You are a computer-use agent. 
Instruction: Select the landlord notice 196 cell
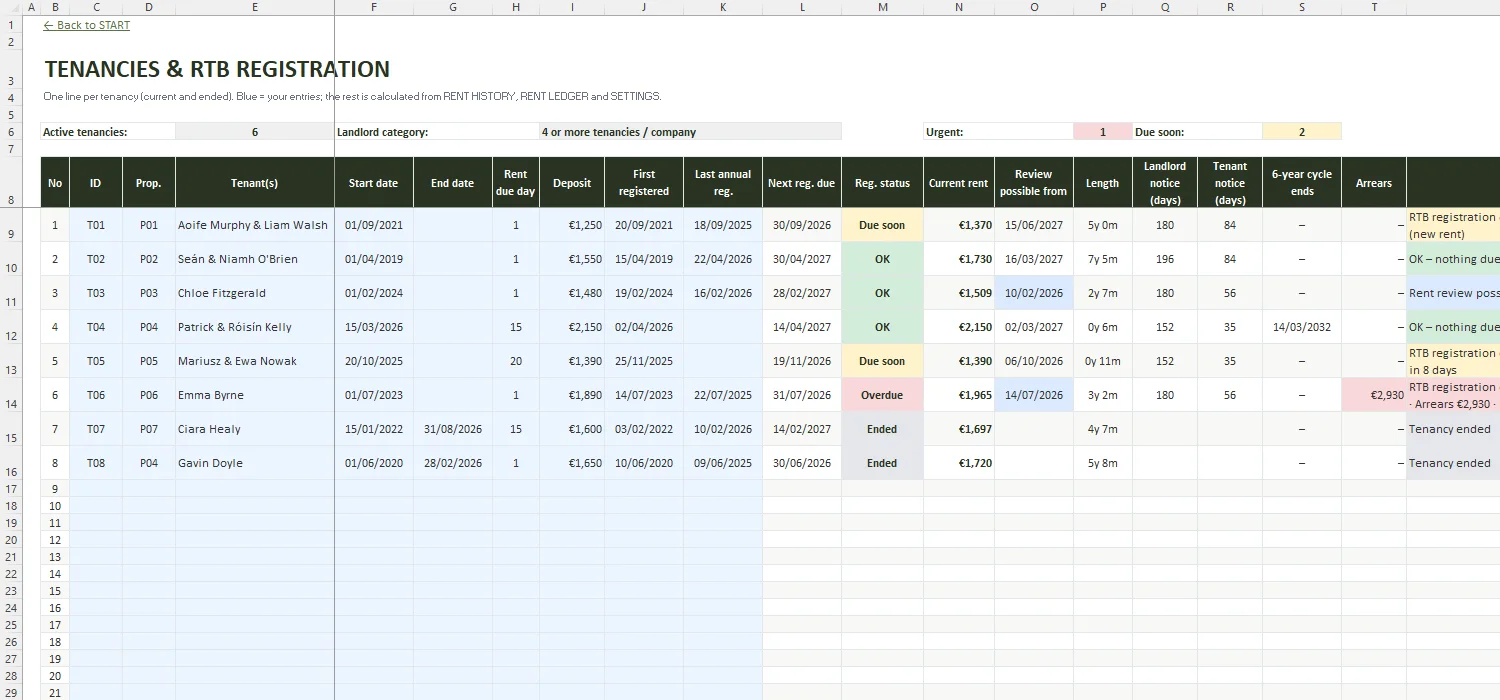point(1165,259)
